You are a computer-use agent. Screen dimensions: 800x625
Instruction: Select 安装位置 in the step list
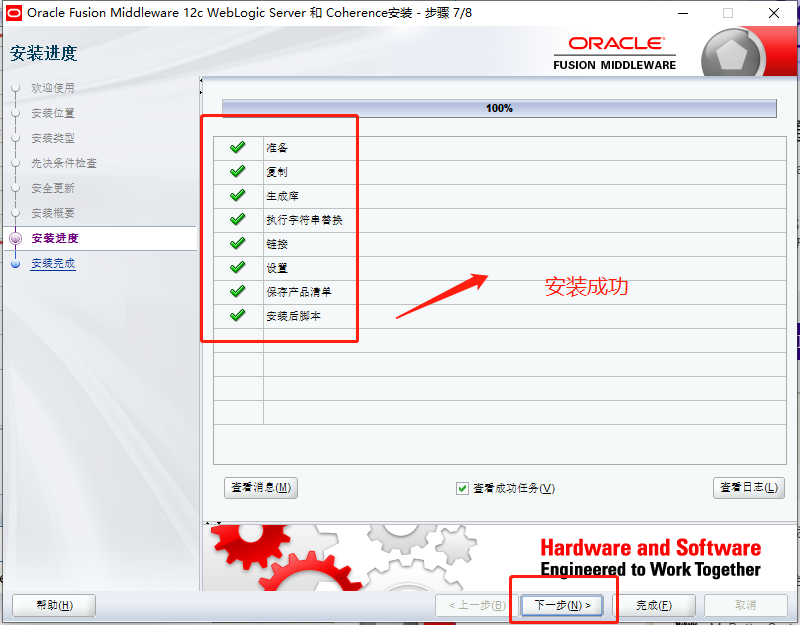pyautogui.click(x=53, y=113)
